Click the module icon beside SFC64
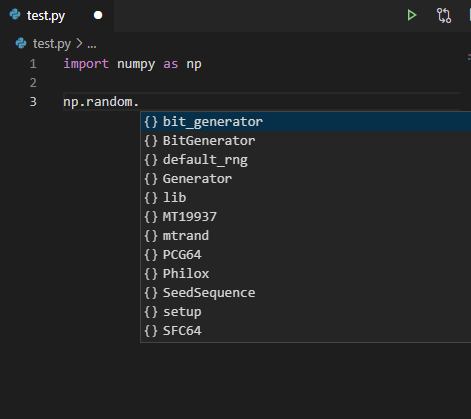This screenshot has width=471, height=419. [x=151, y=331]
